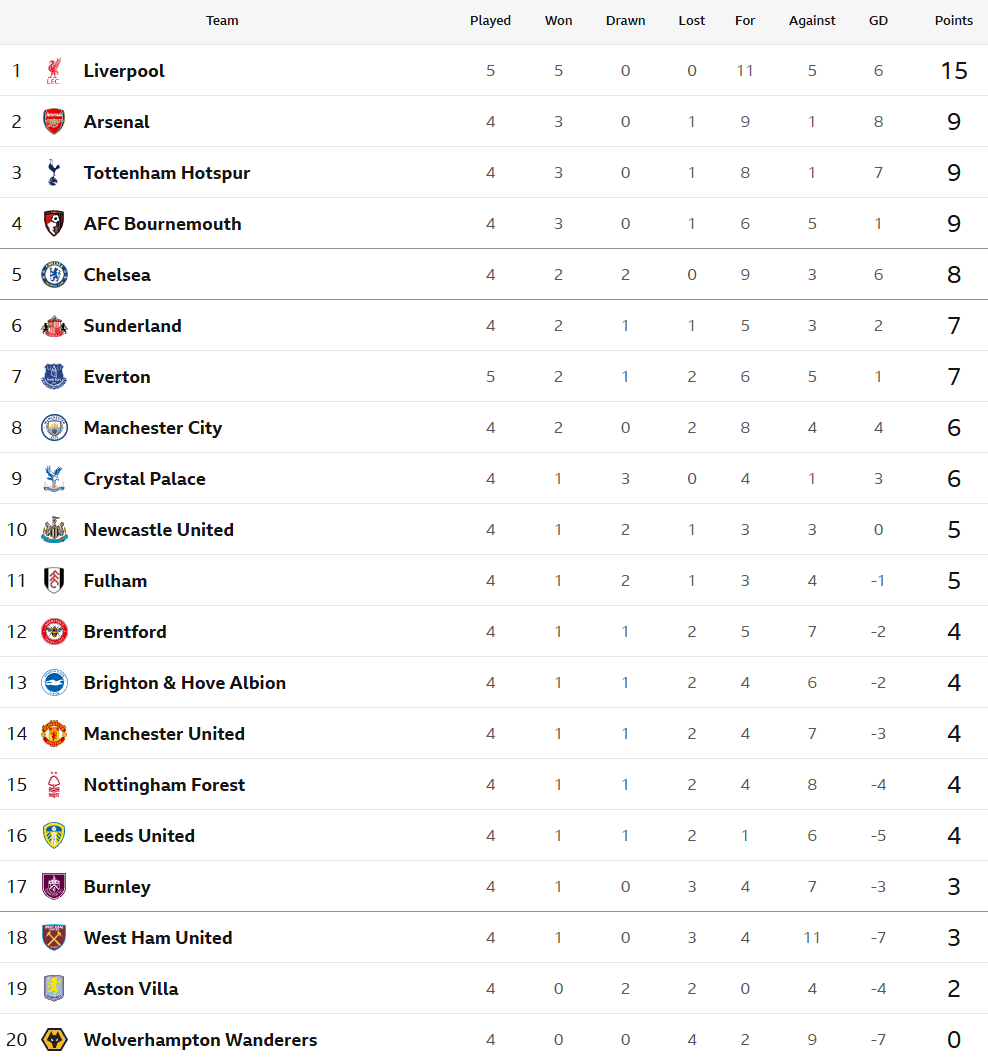Viewport: 988px width, 1061px height.
Task: Click the Manchester City crest
Action: pos(54,428)
